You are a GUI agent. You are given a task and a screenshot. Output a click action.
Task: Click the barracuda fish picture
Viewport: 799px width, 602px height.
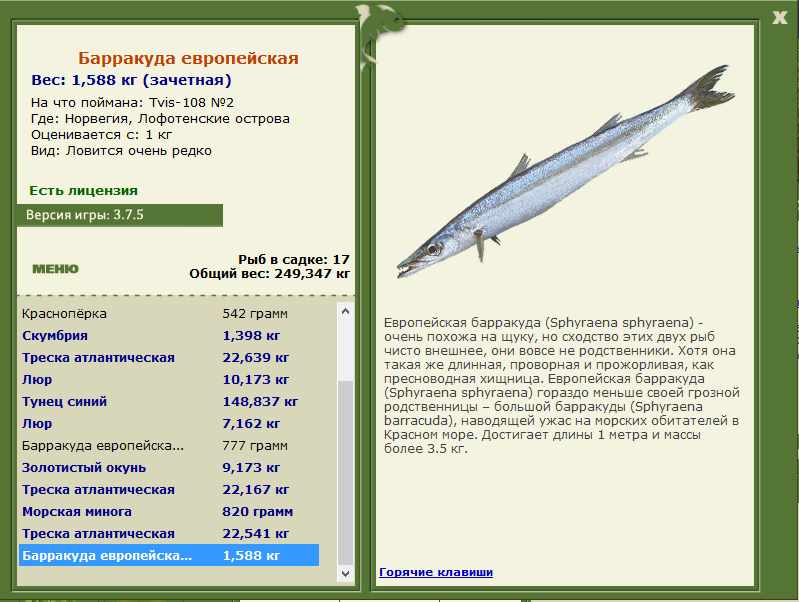566,171
